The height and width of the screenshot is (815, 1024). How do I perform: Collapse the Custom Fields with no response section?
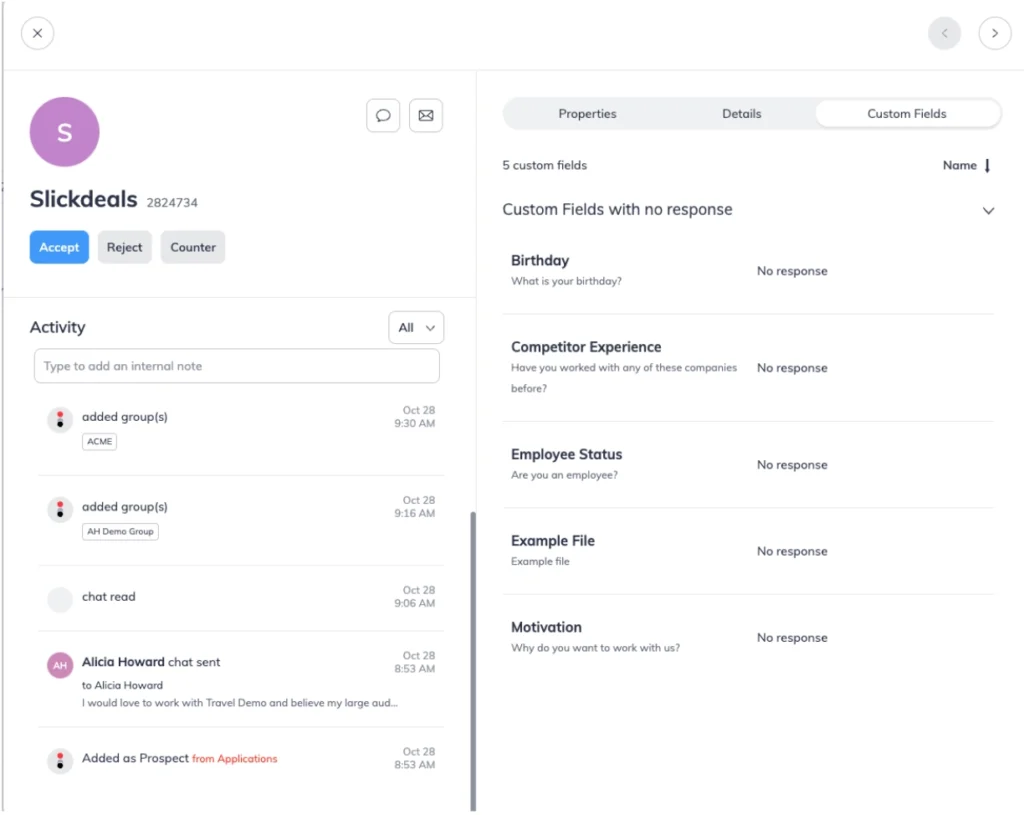click(x=988, y=211)
